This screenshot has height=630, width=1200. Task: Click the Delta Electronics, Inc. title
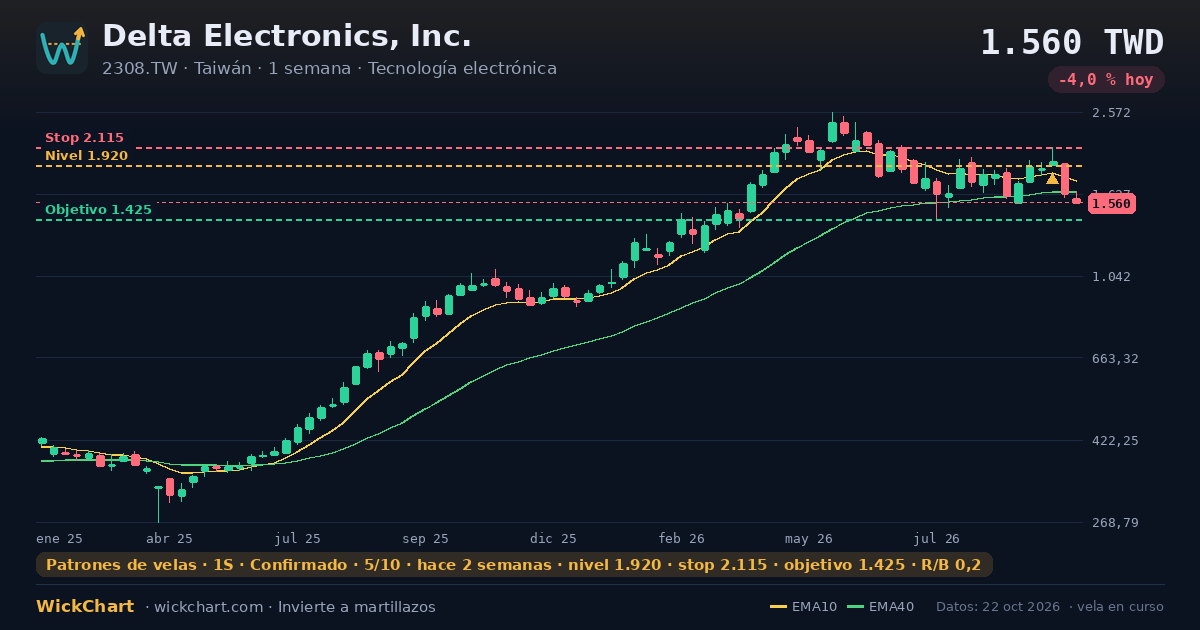[x=287, y=36]
